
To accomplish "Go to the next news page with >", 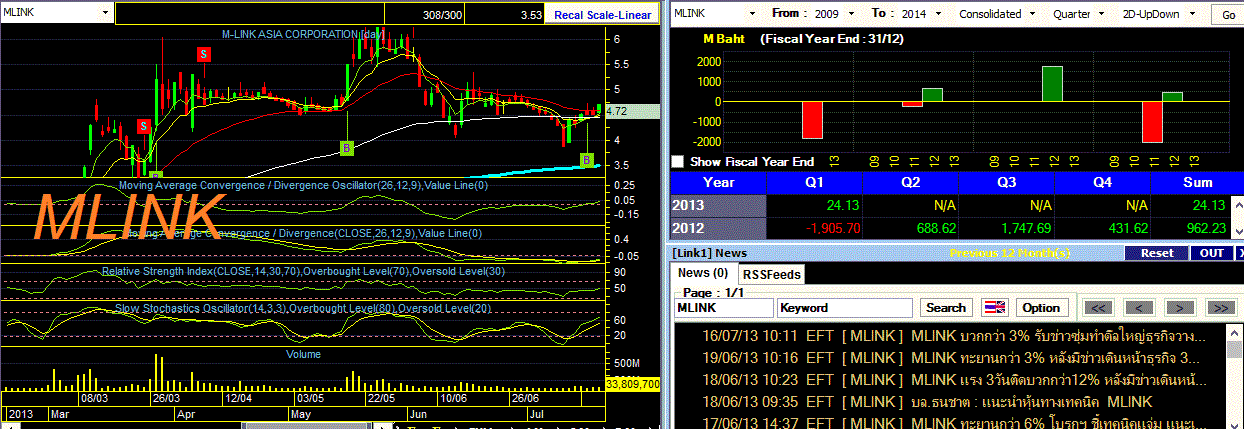I will coord(1179,308).
